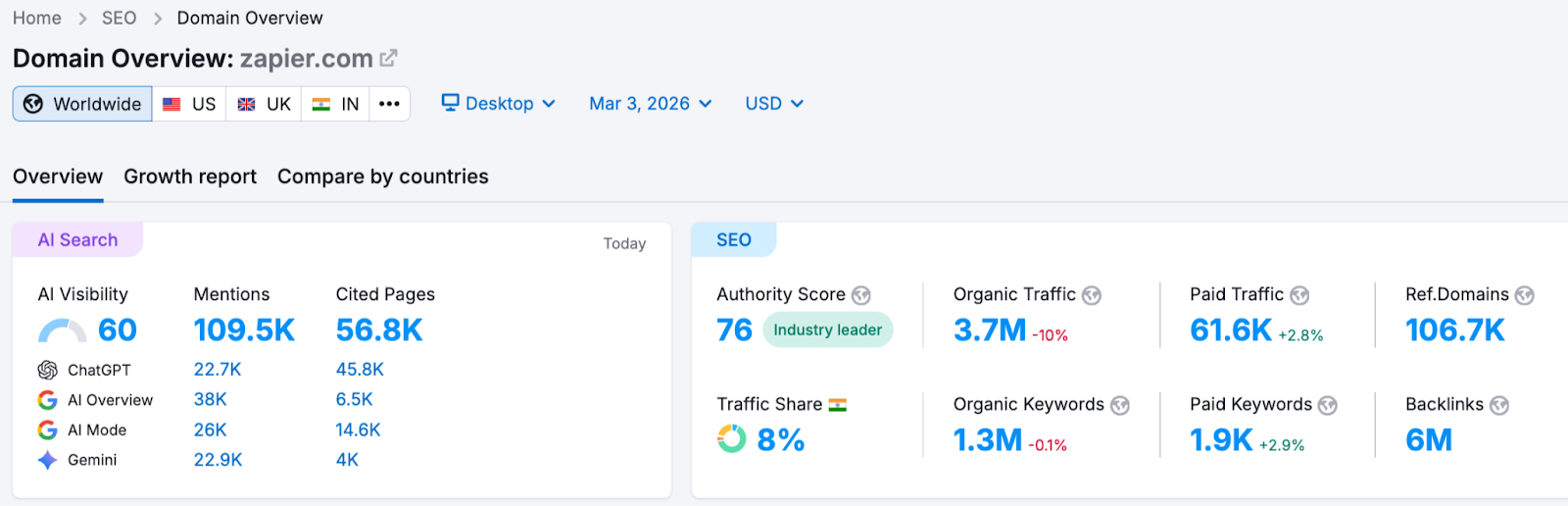Click globe icon next to Paid Traffic
The image size is (1568, 506).
click(1299, 295)
